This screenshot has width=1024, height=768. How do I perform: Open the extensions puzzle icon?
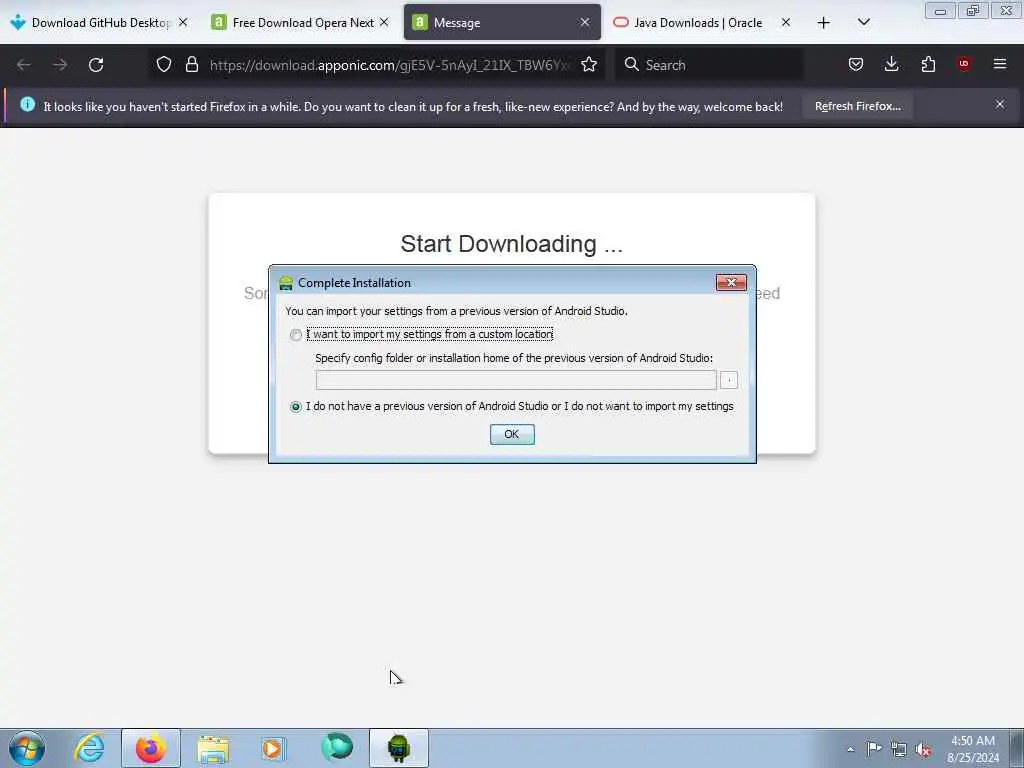[928, 64]
